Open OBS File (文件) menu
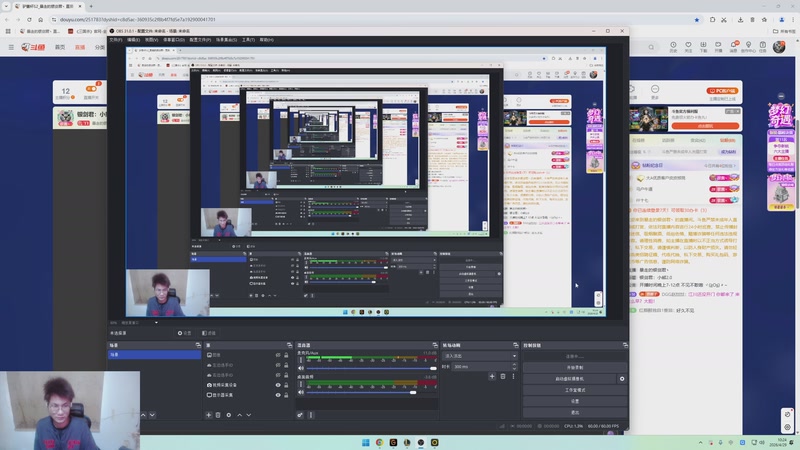 tap(116, 40)
